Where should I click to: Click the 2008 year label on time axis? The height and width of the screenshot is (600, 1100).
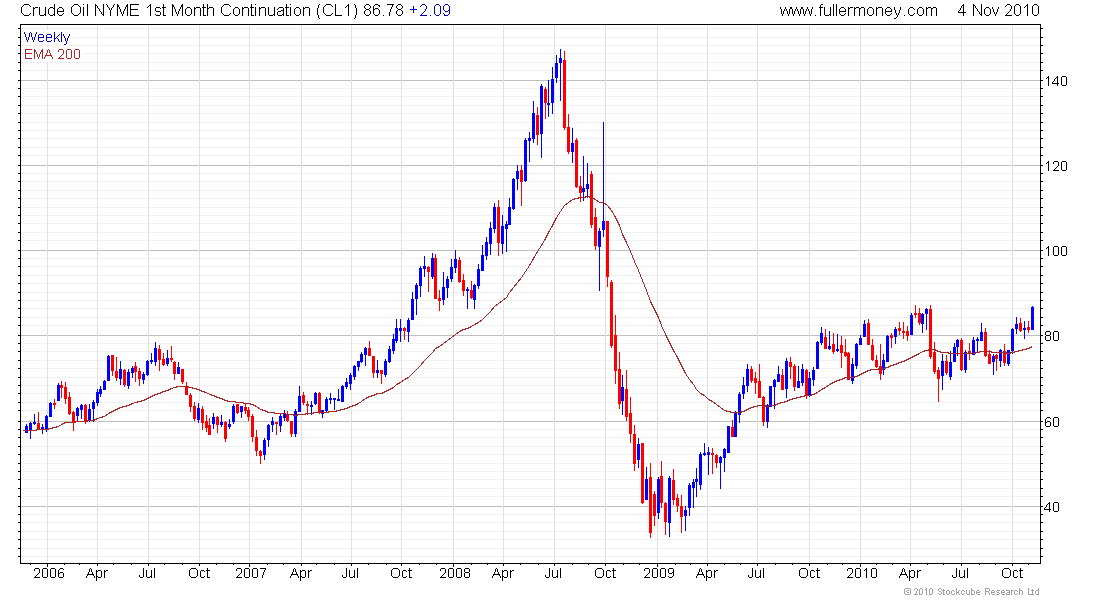[x=455, y=573]
